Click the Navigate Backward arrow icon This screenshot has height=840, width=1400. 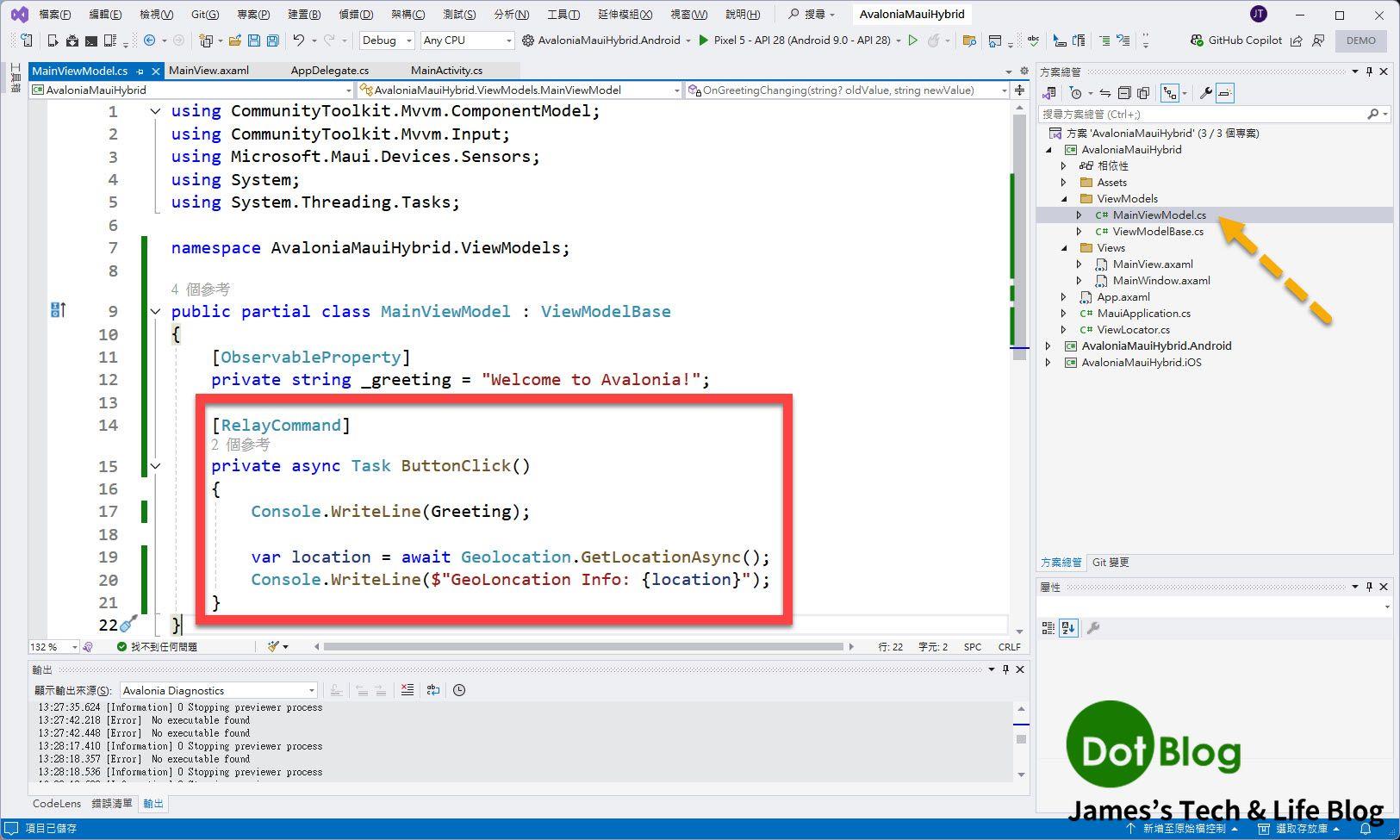click(150, 40)
